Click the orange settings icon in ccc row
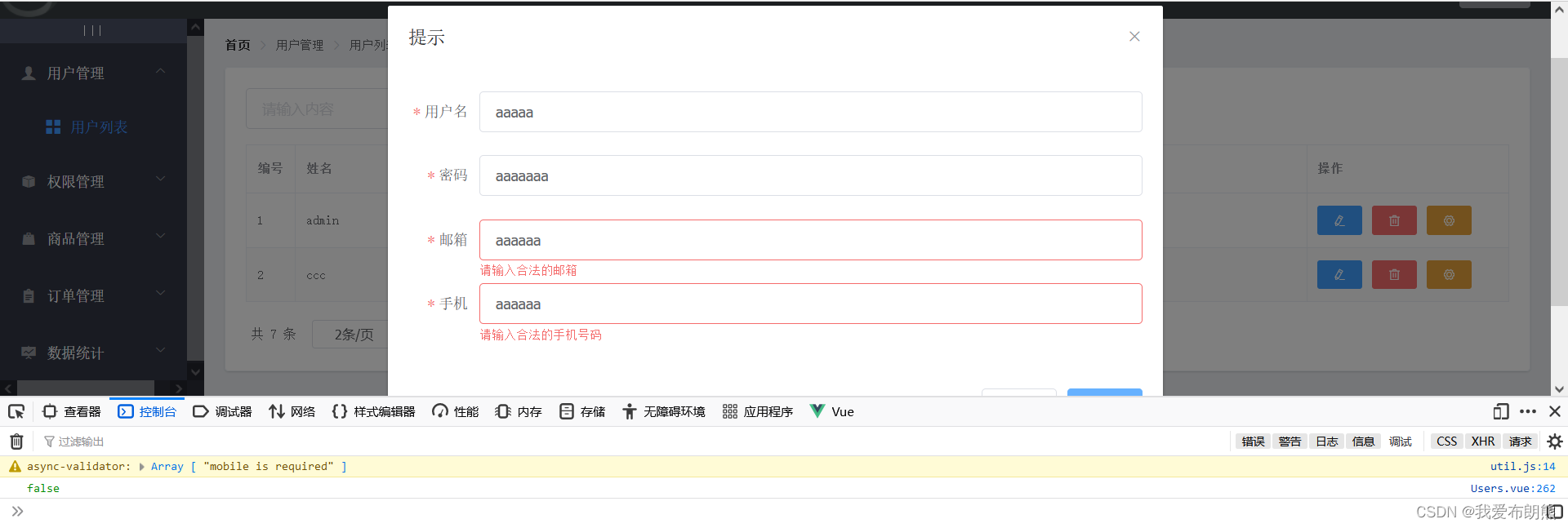 [x=1449, y=275]
